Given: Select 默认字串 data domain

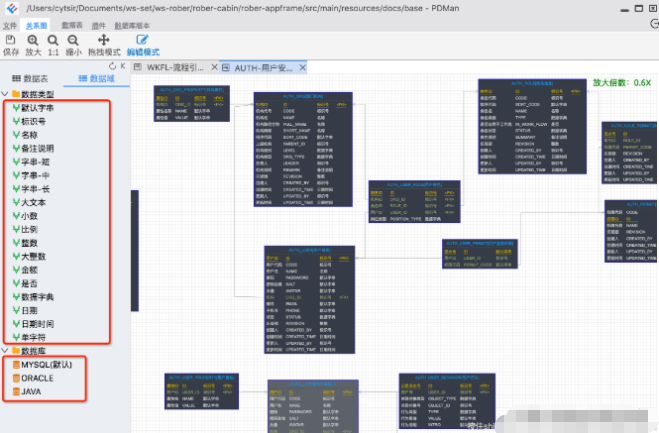Looking at the screenshot, I should point(34,108).
